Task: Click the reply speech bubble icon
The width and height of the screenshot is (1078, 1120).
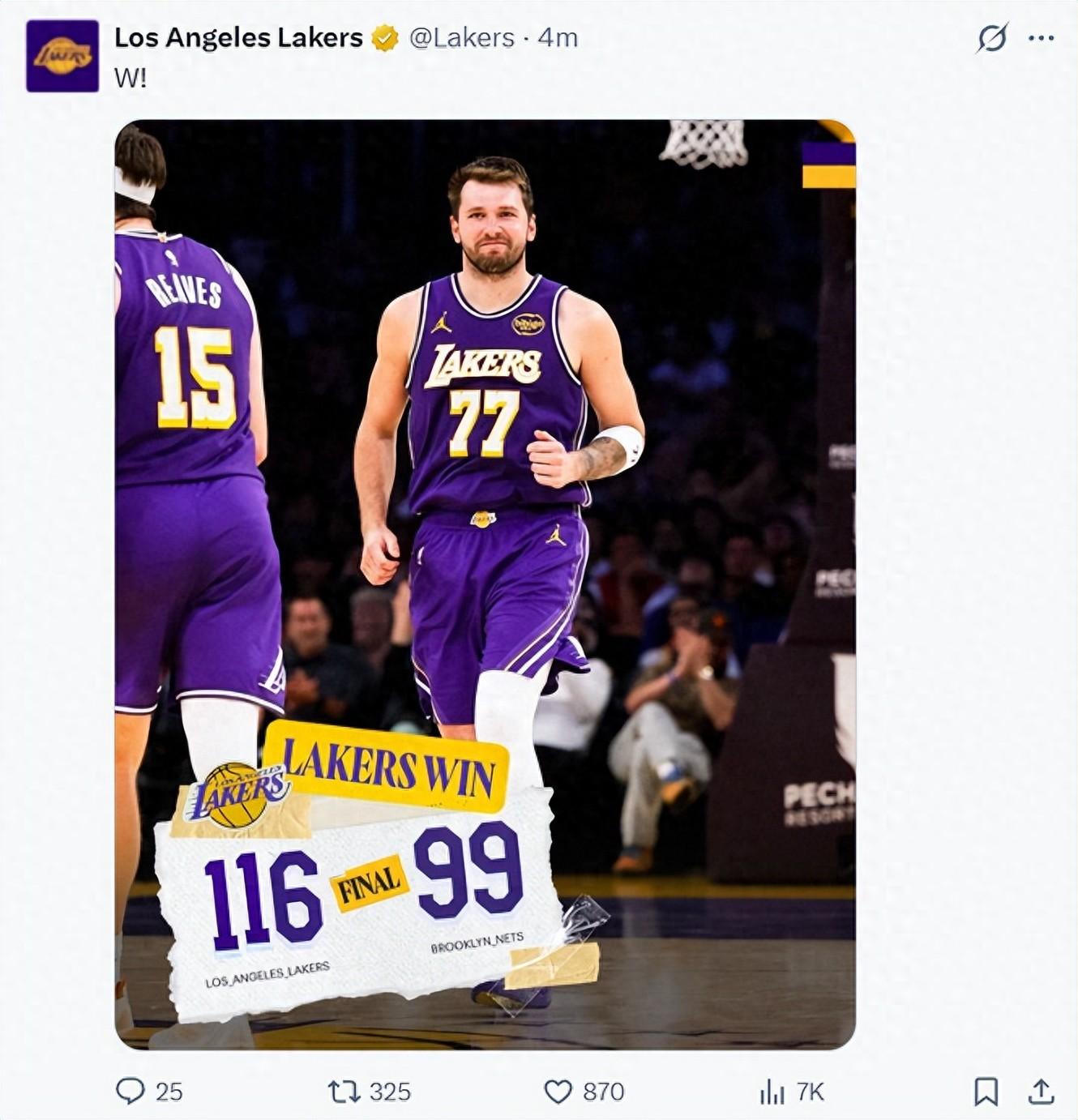Action: (x=130, y=1091)
